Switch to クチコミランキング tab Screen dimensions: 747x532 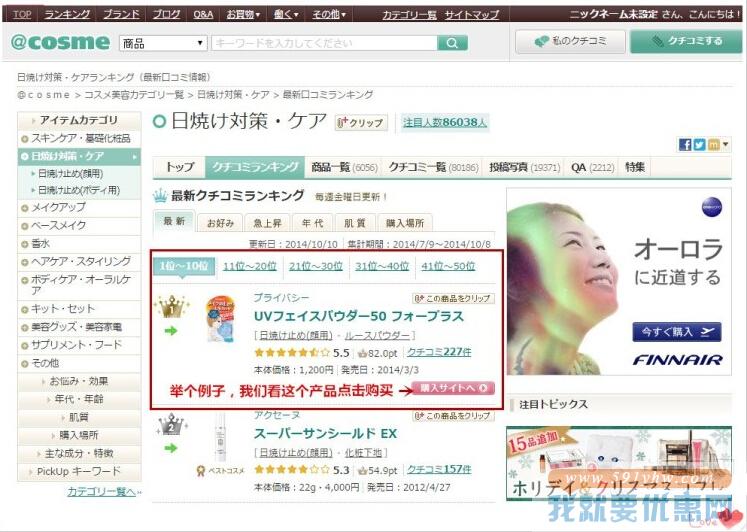[x=255, y=167]
